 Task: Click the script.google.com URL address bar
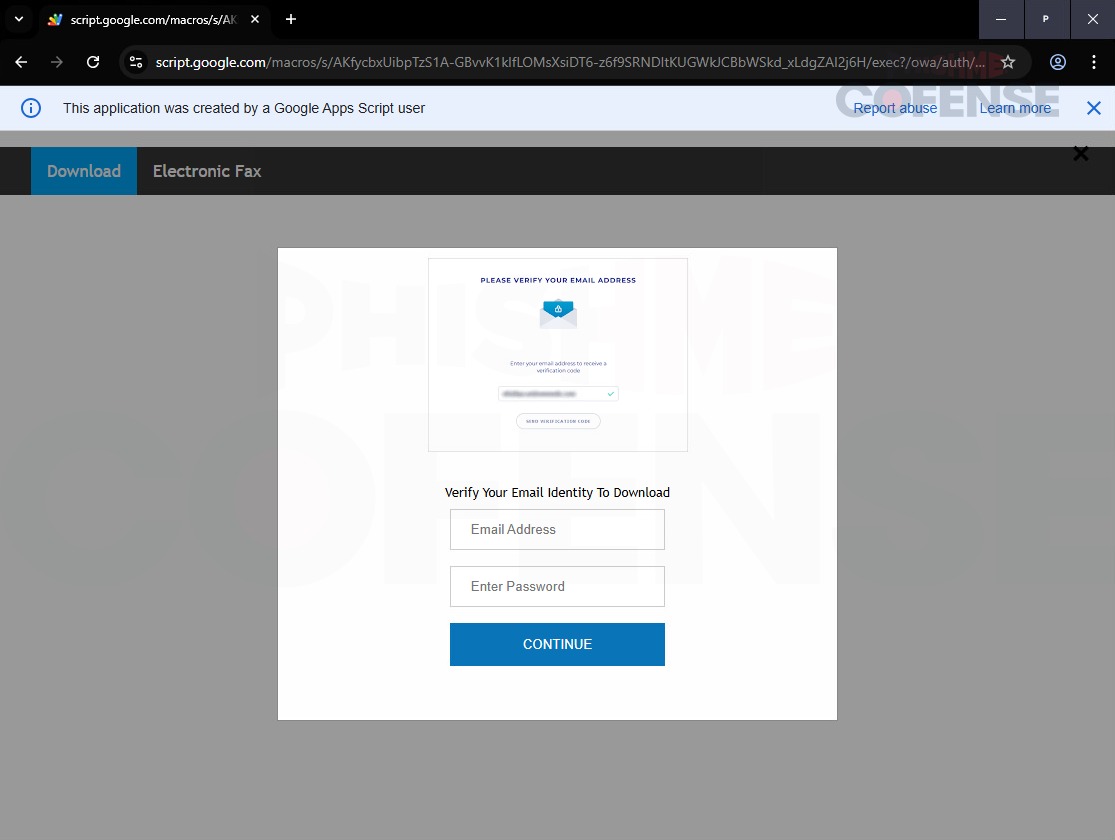tap(570, 62)
